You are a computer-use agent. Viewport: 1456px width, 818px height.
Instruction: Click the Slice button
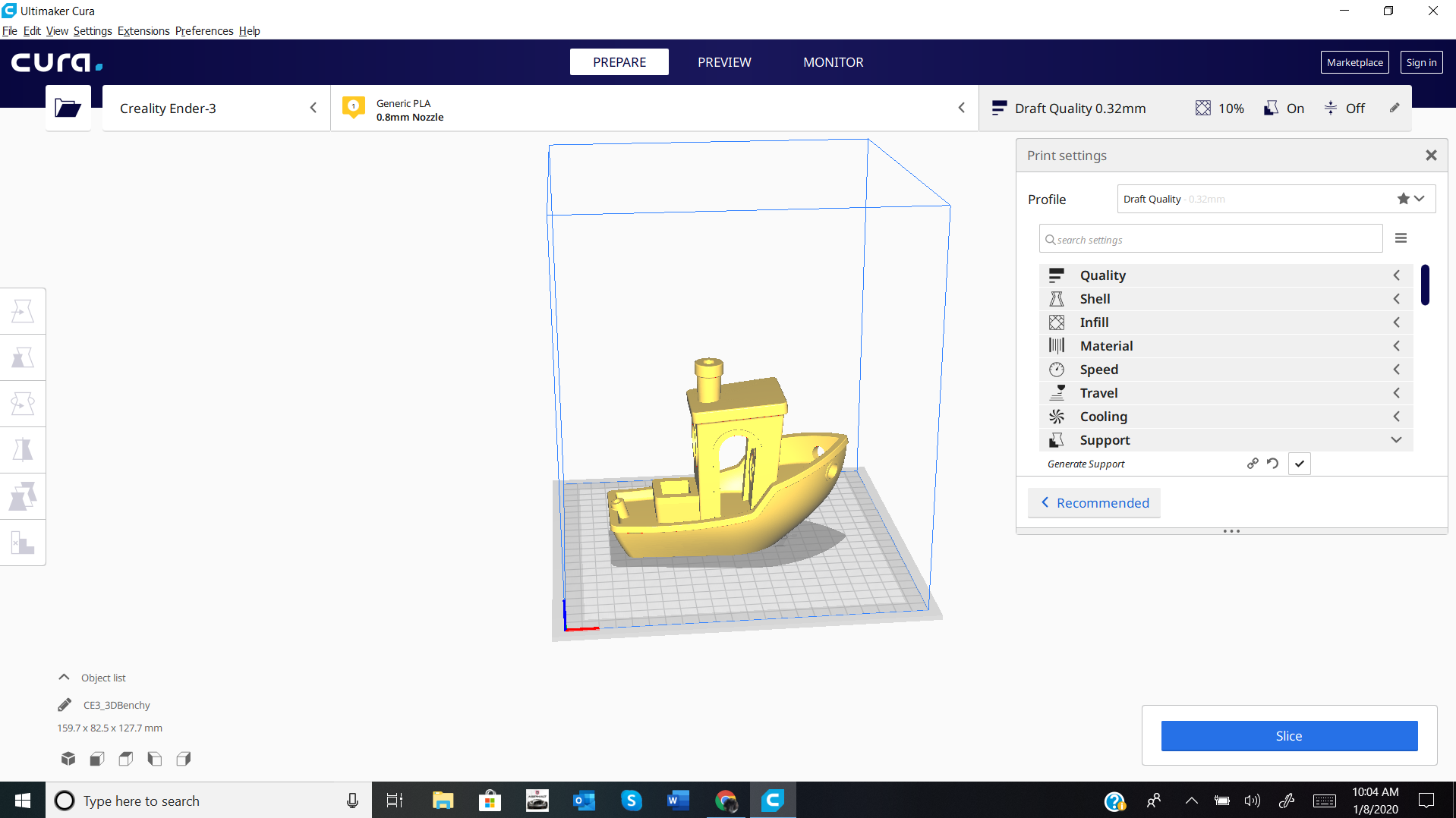click(1289, 736)
